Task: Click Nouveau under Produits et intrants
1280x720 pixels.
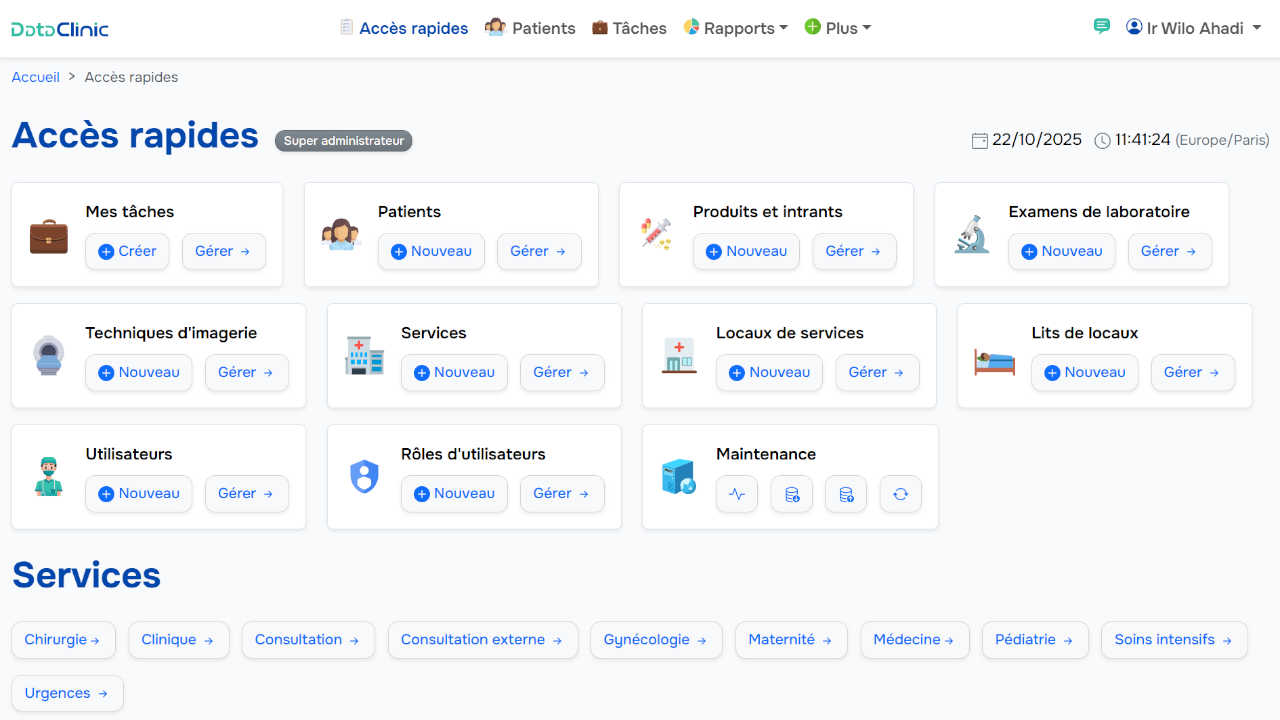Action: (x=746, y=252)
